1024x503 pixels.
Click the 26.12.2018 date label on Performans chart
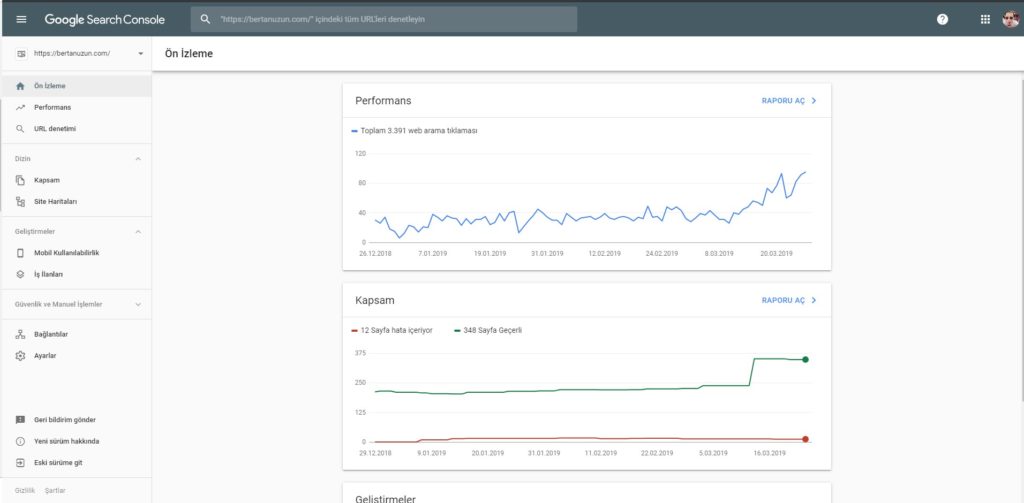[x=374, y=253]
